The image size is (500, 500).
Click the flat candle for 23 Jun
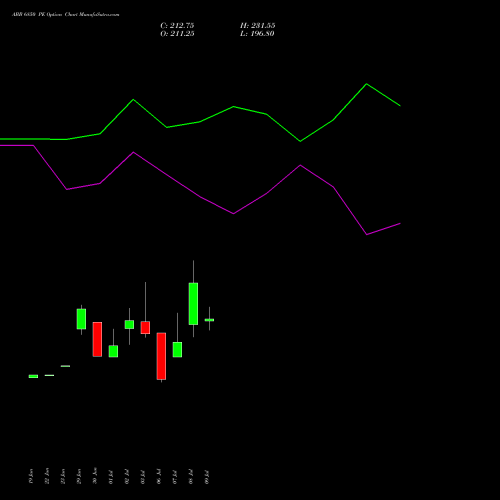tap(65, 366)
